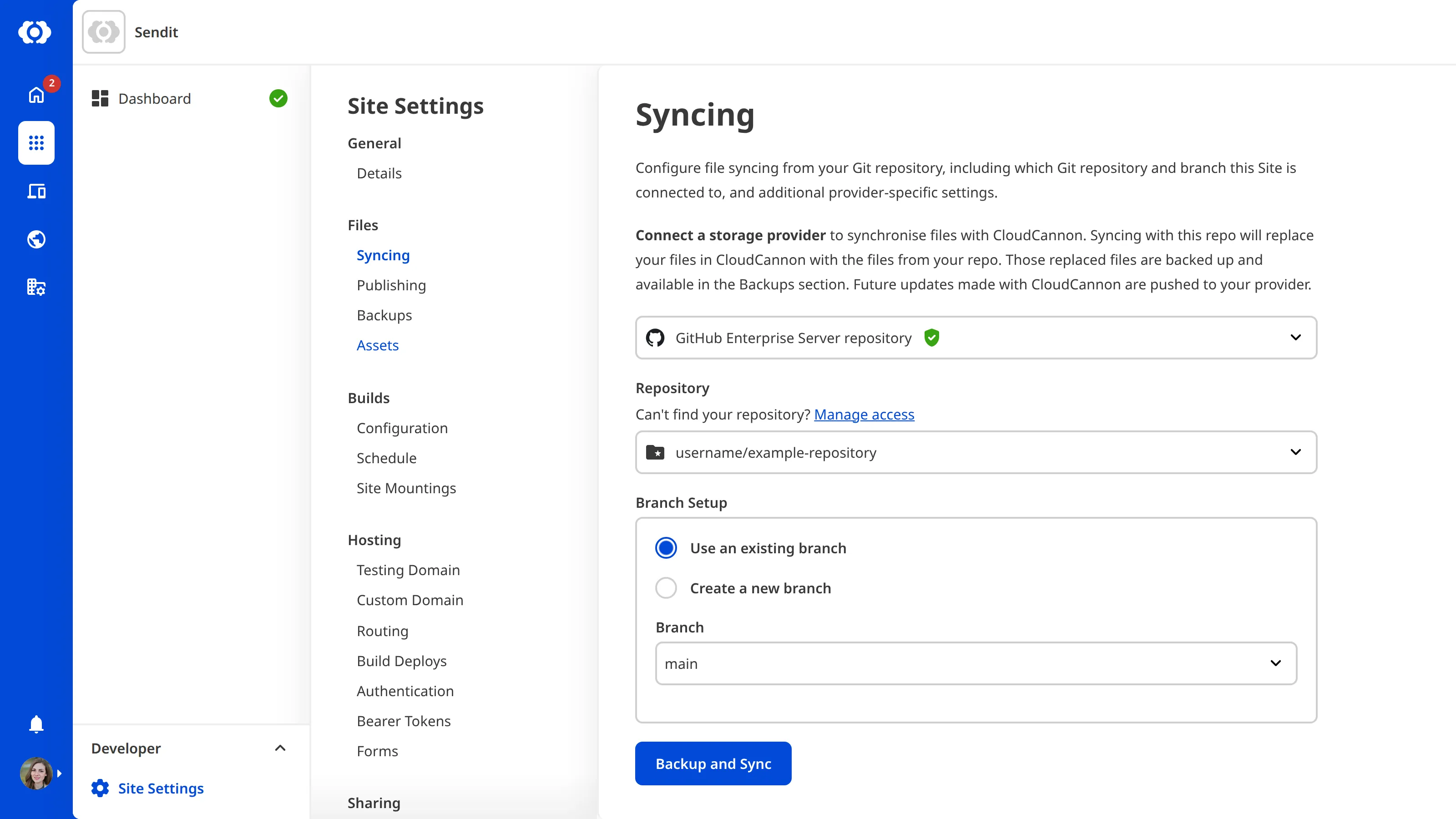Open notifications via the bell icon
The width and height of the screenshot is (1456, 819).
pyautogui.click(x=36, y=724)
